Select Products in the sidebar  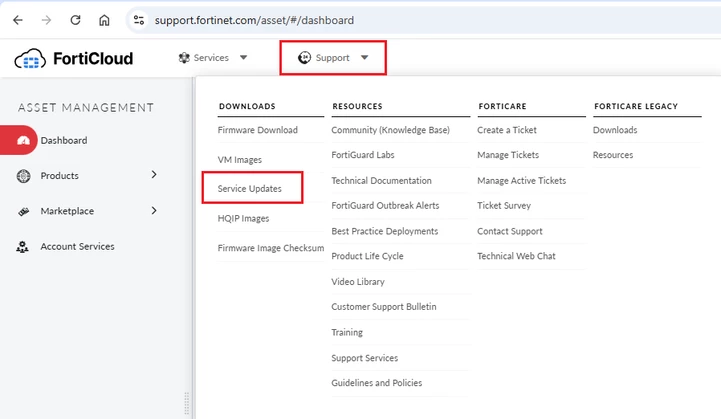point(59,176)
